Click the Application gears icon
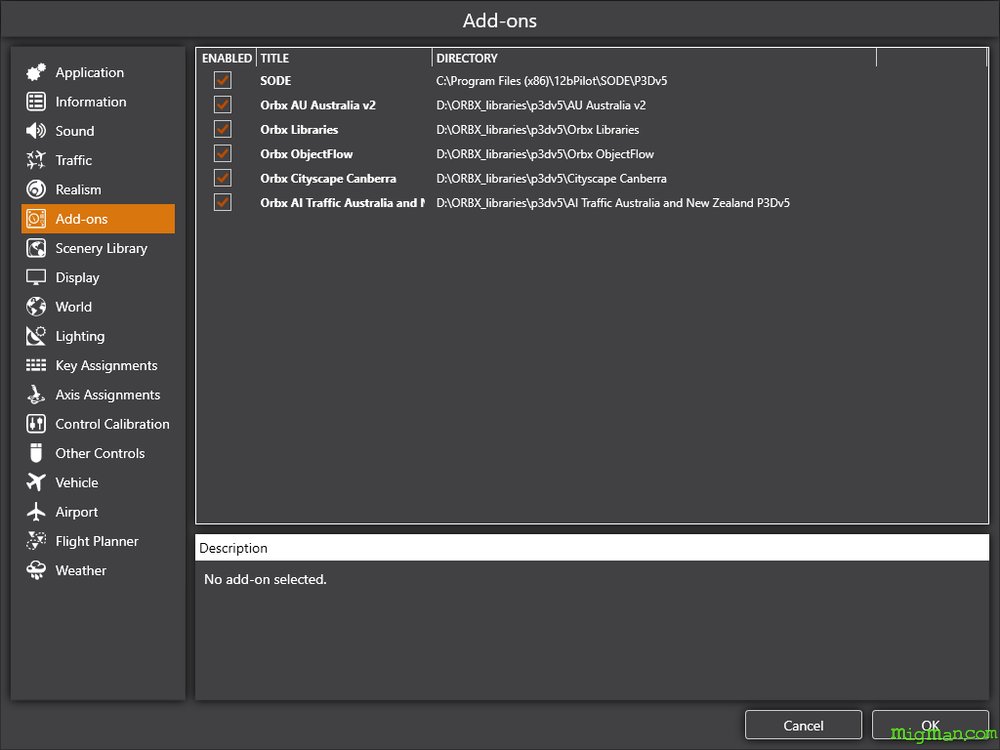 click(x=36, y=72)
